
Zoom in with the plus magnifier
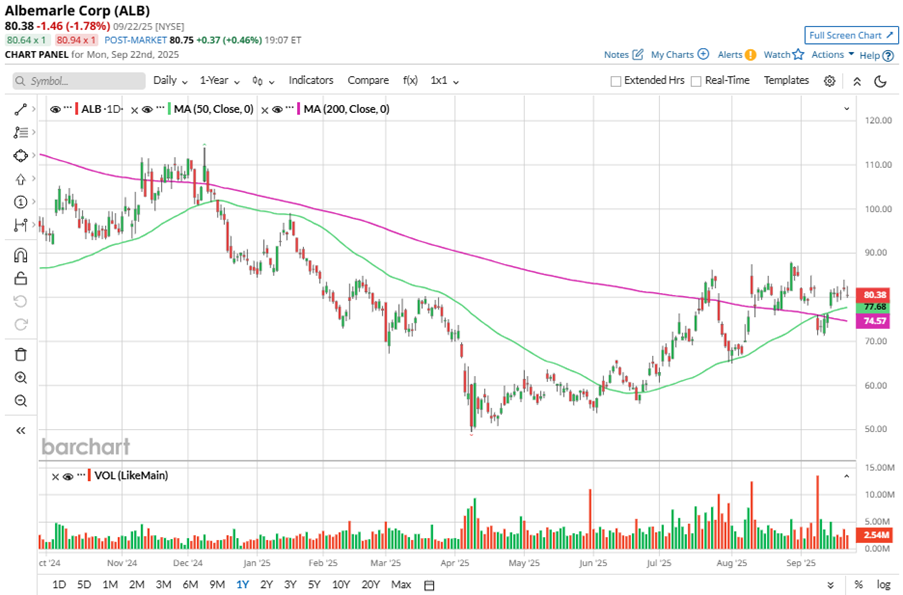[x=21, y=378]
